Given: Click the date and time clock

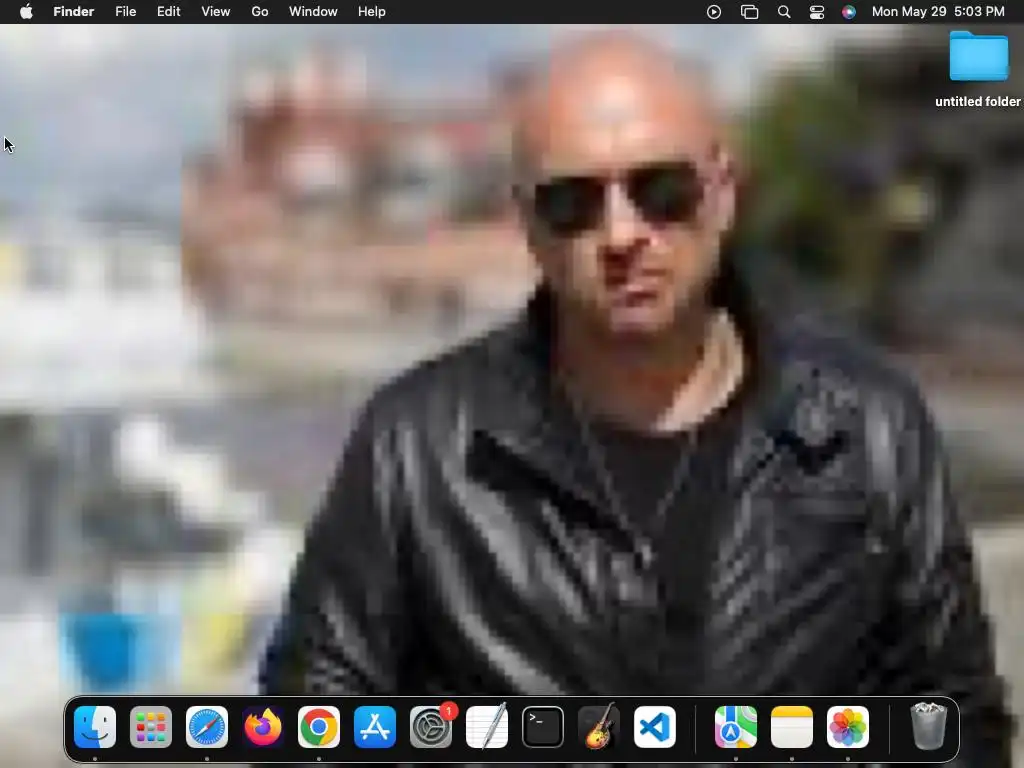Looking at the screenshot, I should [938, 12].
